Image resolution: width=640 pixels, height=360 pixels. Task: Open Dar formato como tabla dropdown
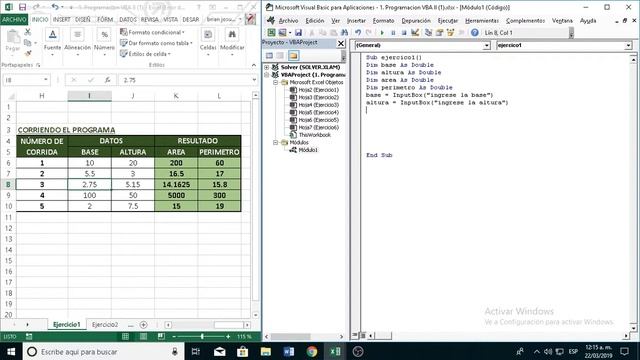pos(156,43)
